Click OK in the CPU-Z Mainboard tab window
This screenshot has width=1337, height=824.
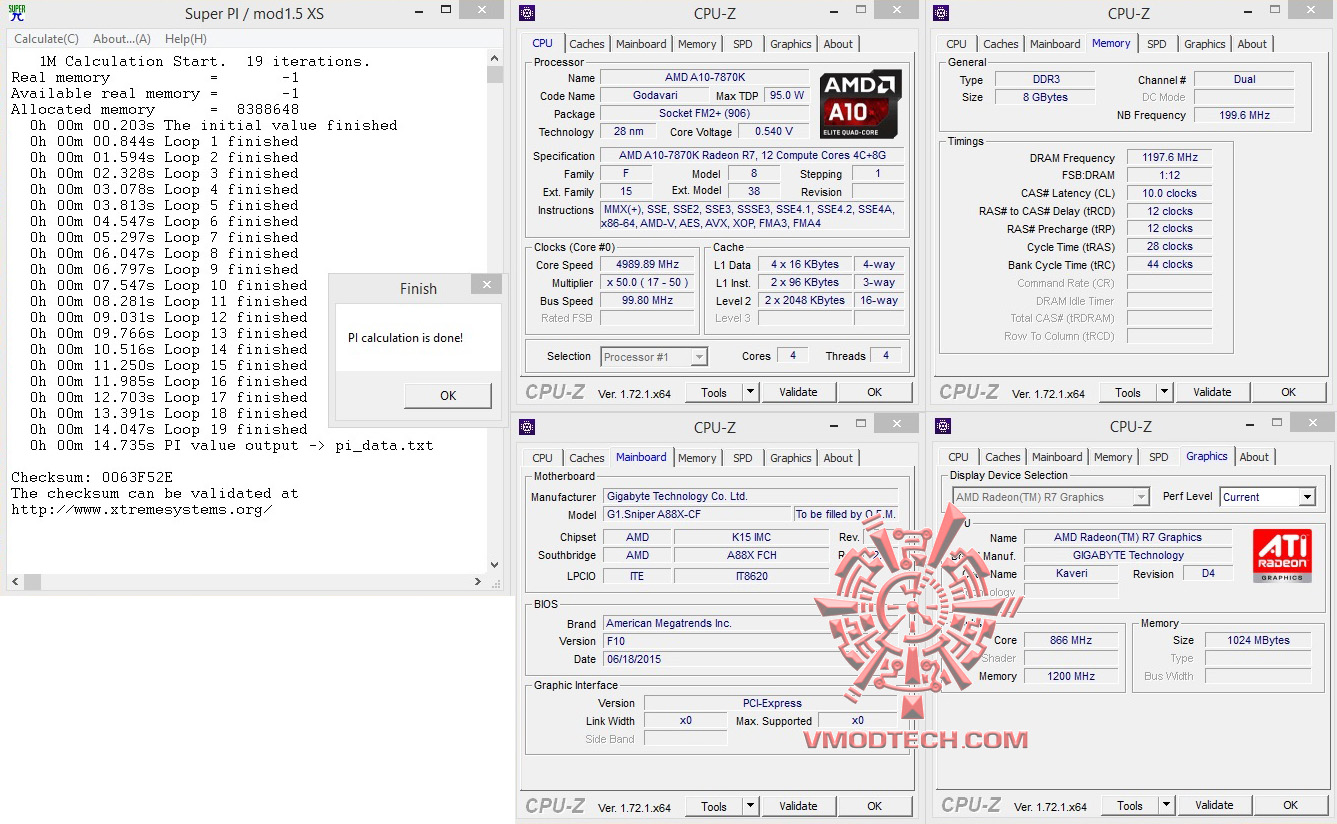pos(874,806)
